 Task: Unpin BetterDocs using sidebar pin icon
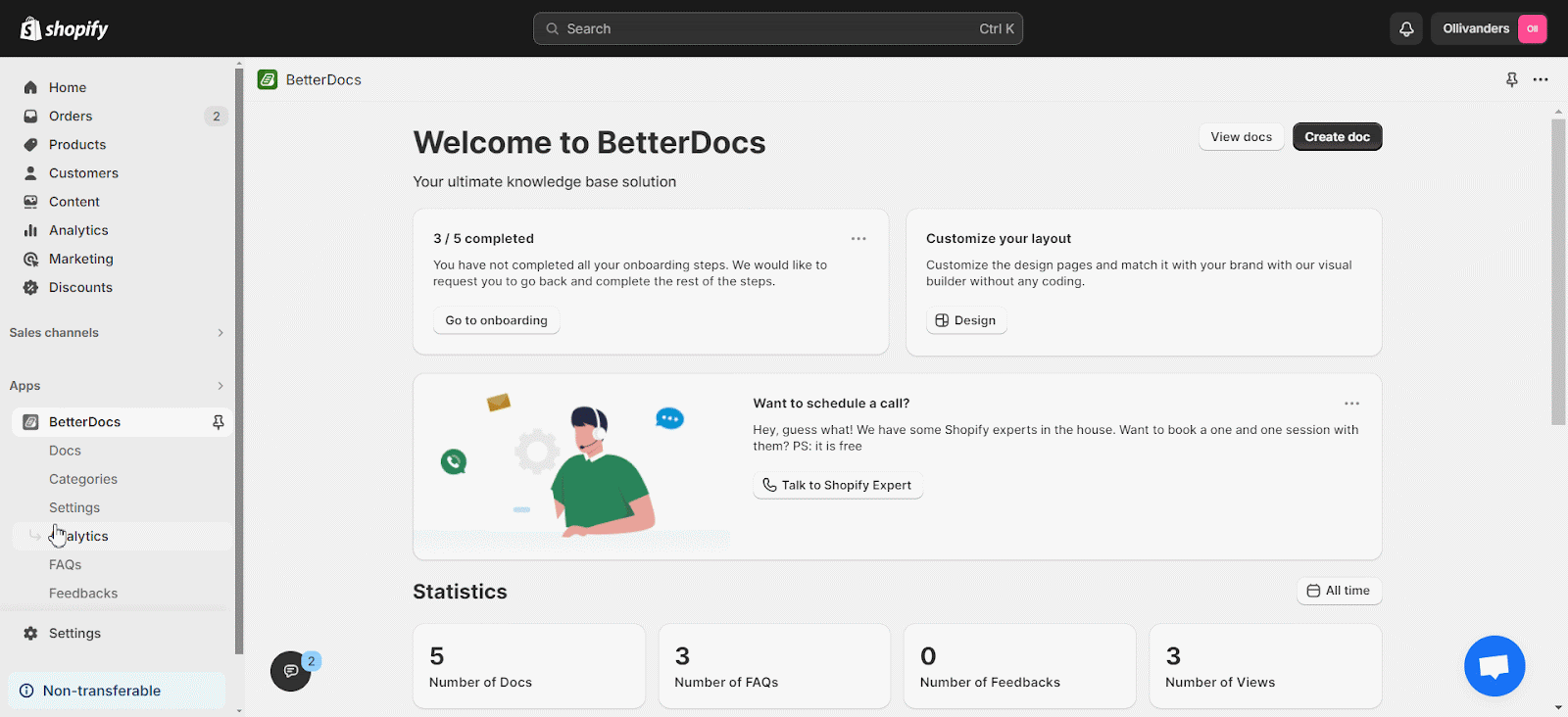click(x=219, y=422)
